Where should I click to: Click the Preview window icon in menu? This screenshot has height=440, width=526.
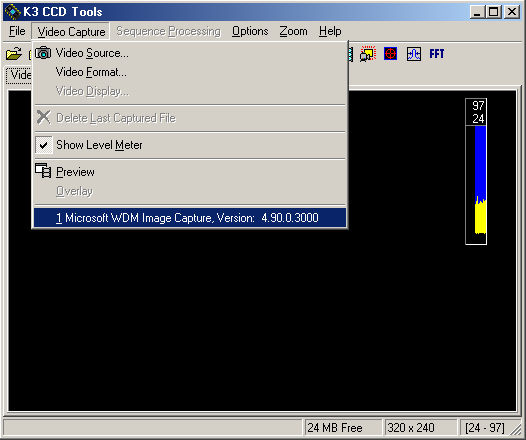tap(43, 171)
